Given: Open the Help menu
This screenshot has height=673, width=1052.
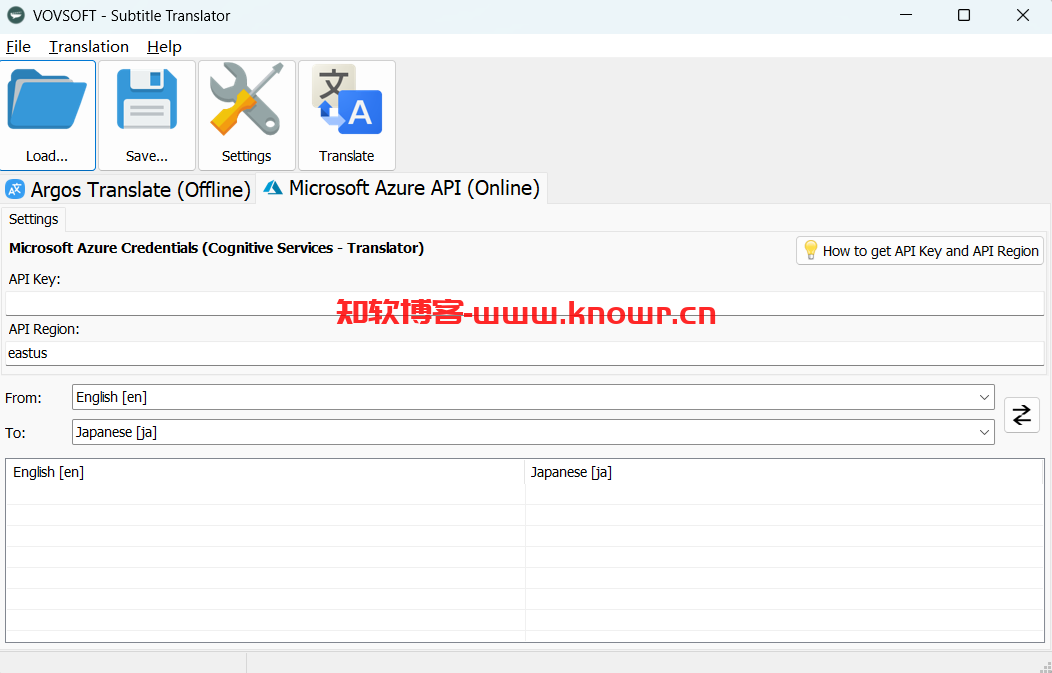Looking at the screenshot, I should (164, 46).
